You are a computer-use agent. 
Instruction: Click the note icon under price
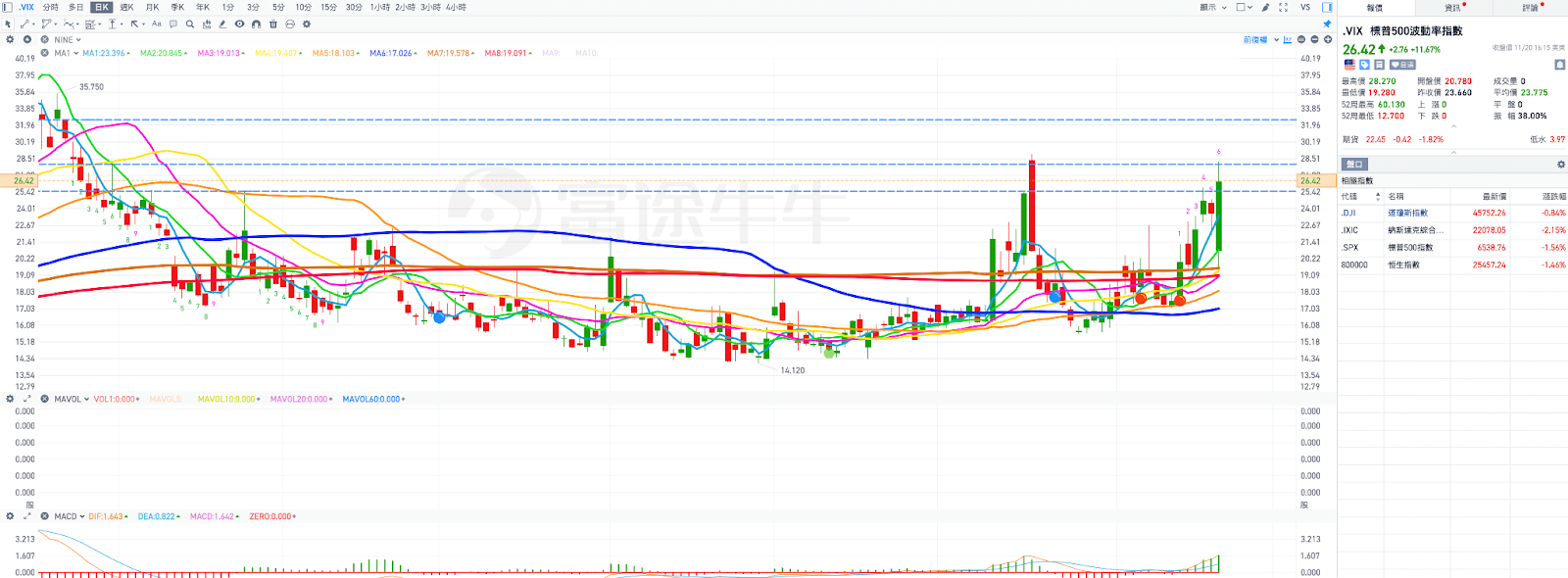coord(1379,65)
